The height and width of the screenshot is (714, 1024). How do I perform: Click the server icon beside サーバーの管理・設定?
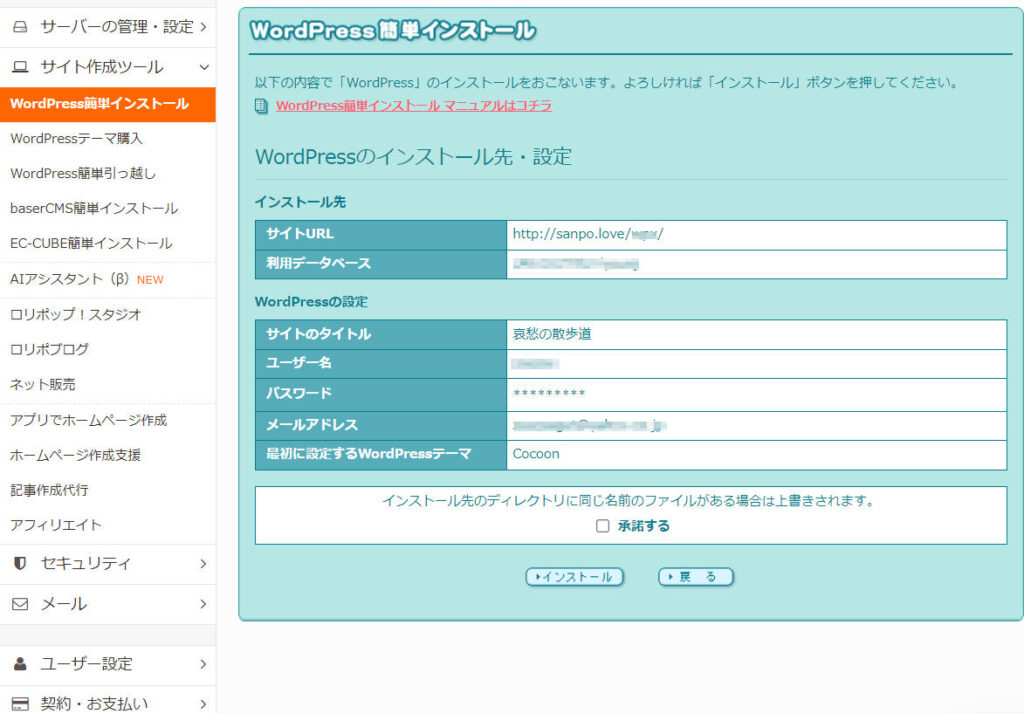coord(20,27)
